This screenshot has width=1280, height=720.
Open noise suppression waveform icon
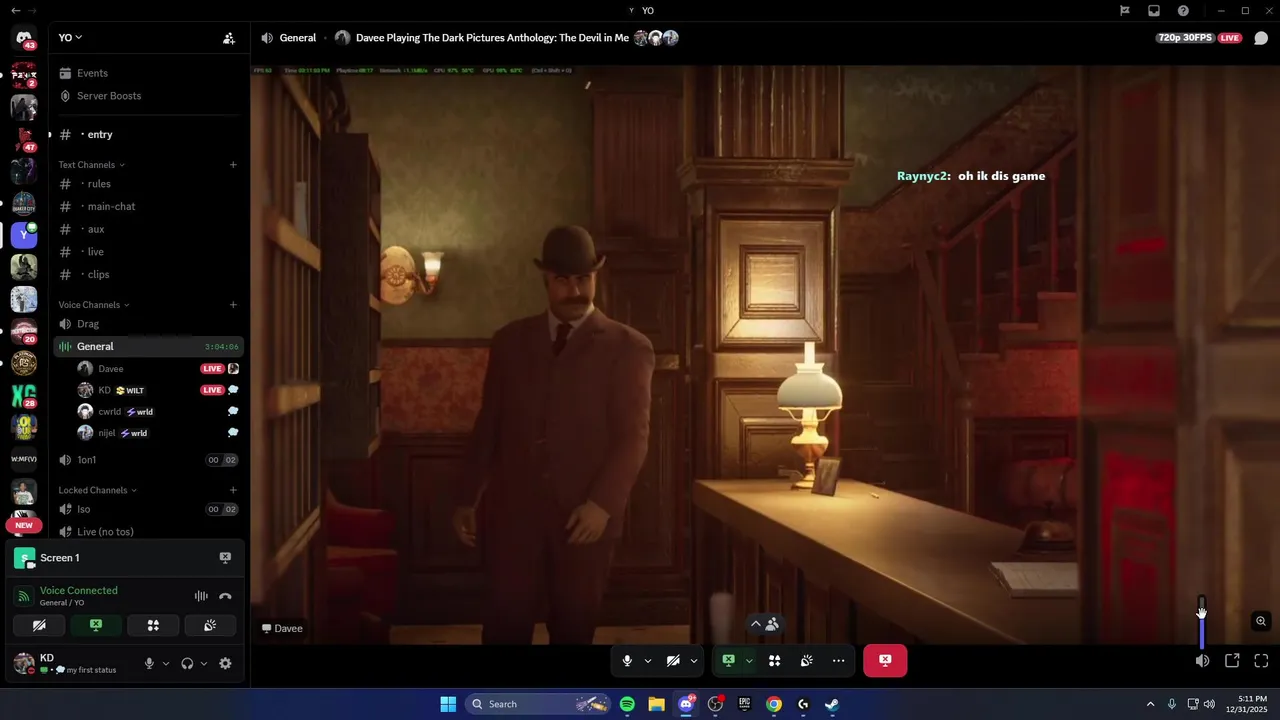point(201,596)
